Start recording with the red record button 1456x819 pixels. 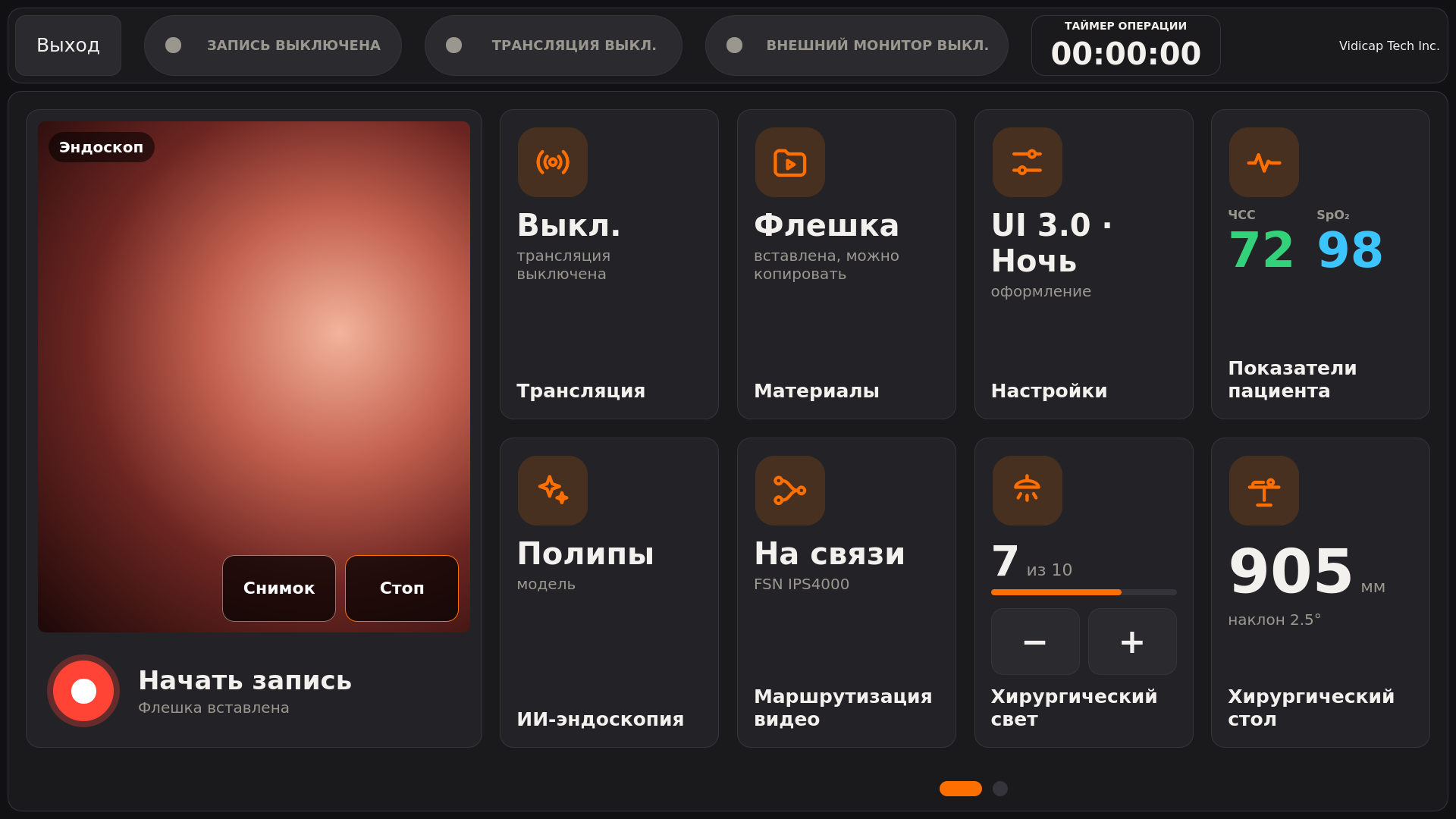point(83,691)
